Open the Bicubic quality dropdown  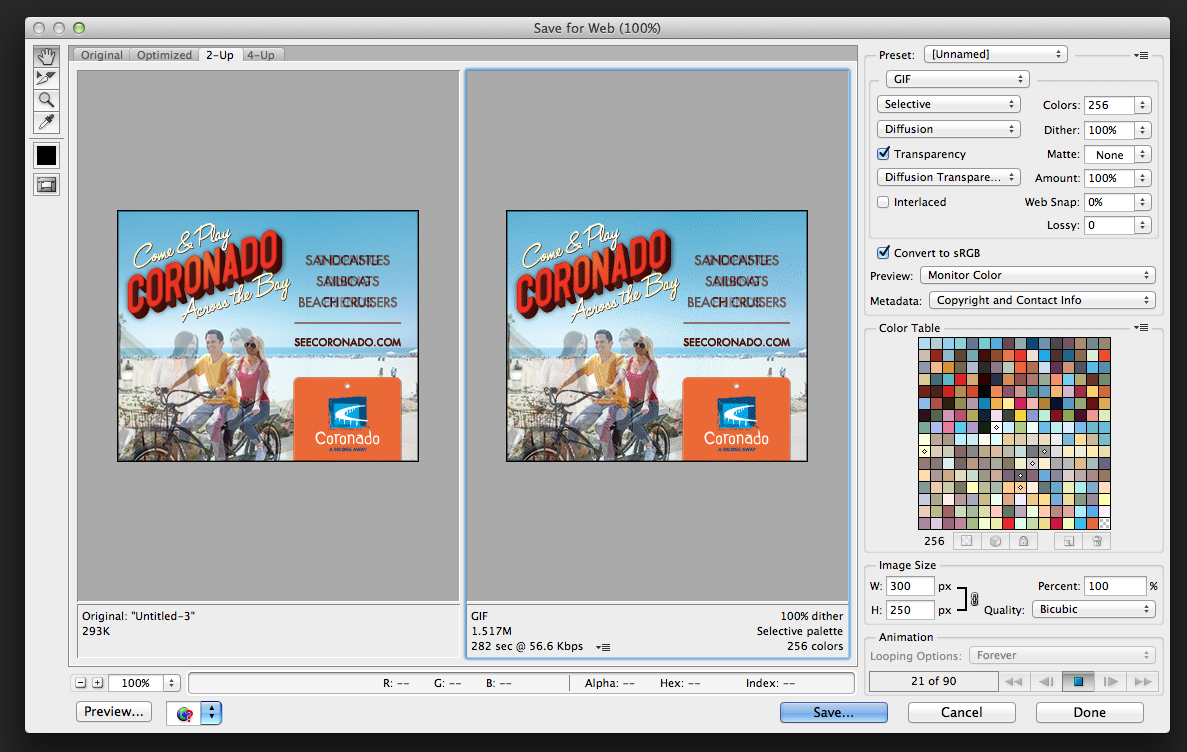[x=1094, y=610]
